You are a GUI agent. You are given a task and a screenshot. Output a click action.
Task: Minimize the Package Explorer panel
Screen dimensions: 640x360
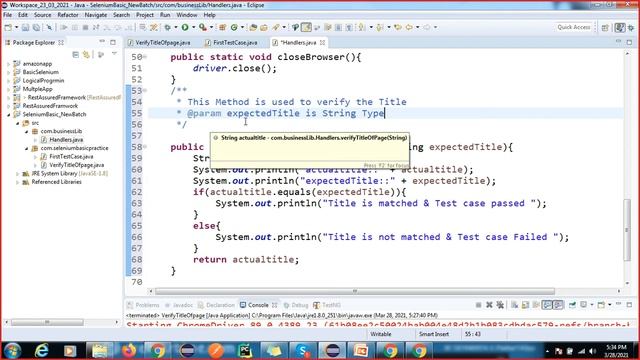(102, 42)
